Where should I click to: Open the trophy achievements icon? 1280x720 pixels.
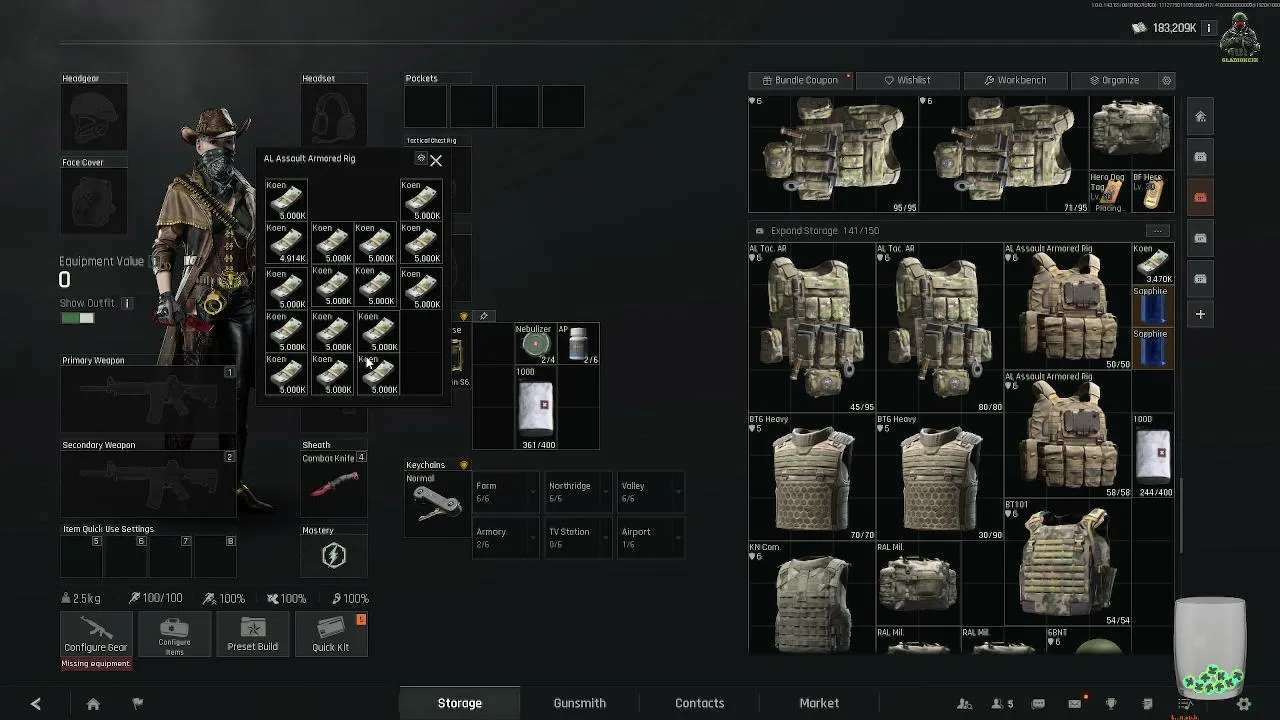(1111, 704)
